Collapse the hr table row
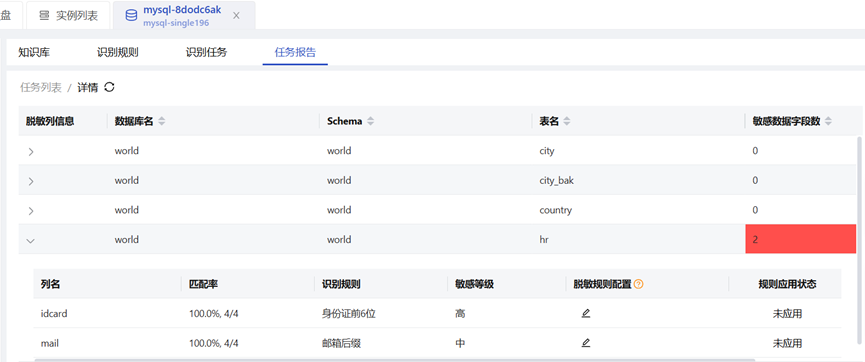Image resolution: width=865 pixels, height=362 pixels. click(31, 240)
